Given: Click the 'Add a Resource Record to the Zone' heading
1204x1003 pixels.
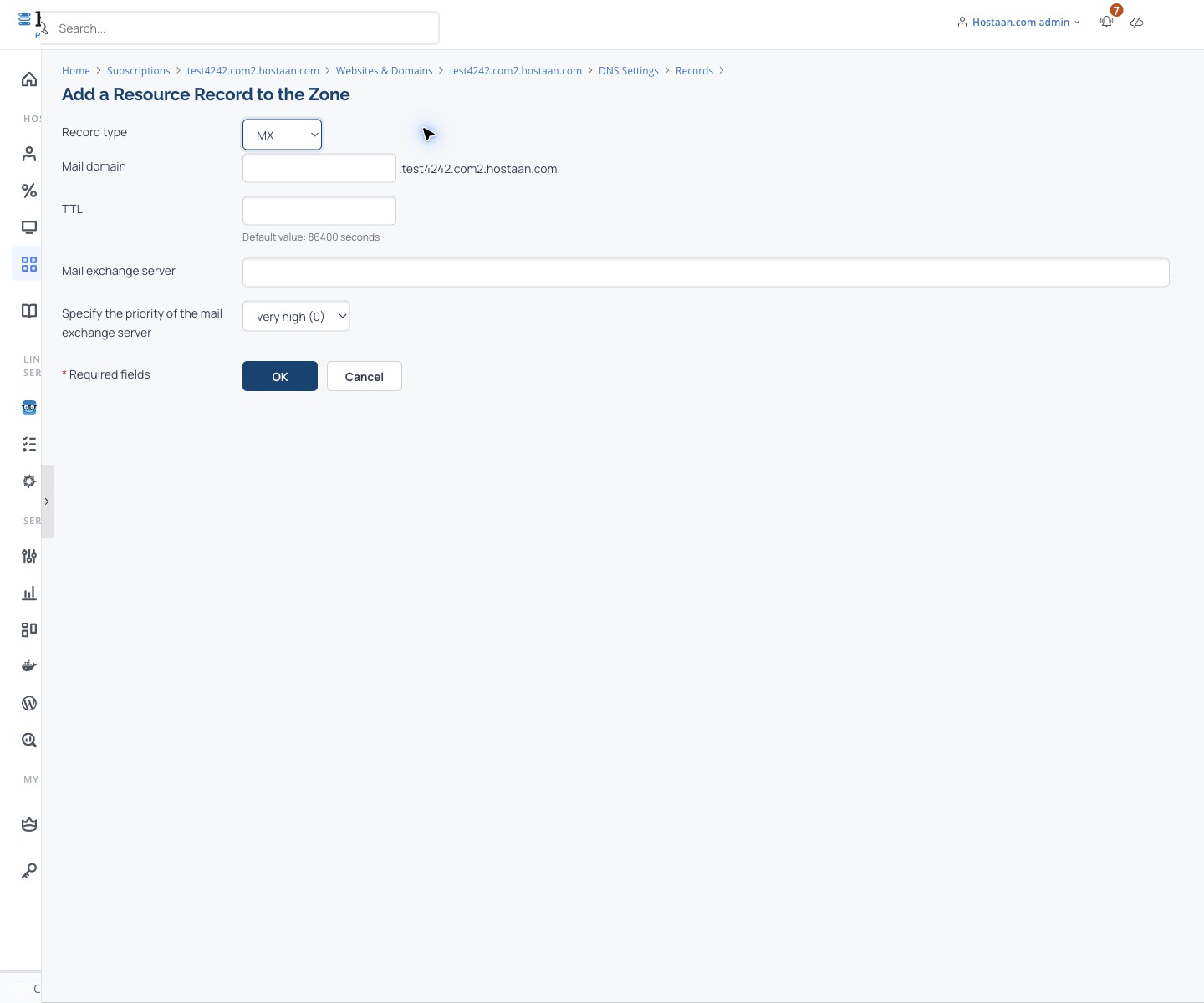Looking at the screenshot, I should 206,94.
